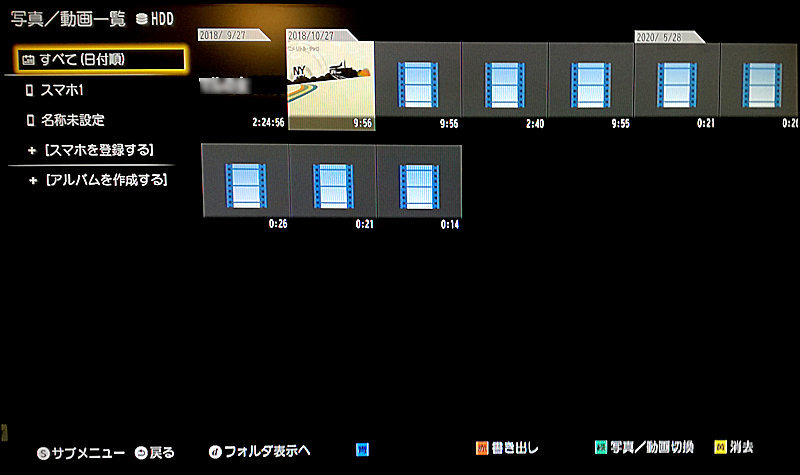
Task: Select すべて (日付順) in the sidebar
Action: [x=100, y=60]
